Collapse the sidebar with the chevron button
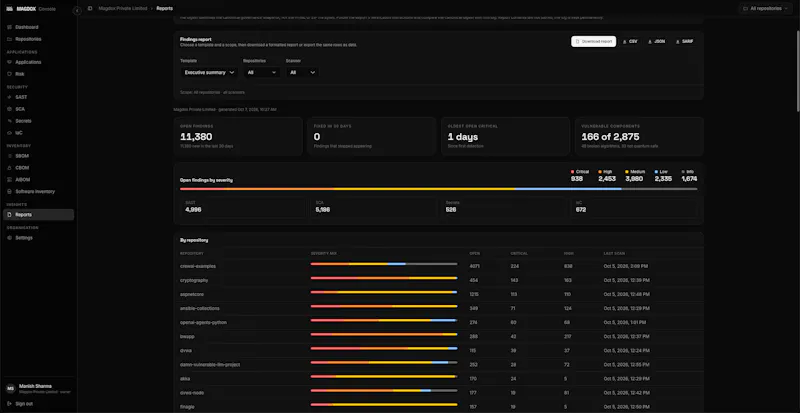 click(x=77, y=11)
